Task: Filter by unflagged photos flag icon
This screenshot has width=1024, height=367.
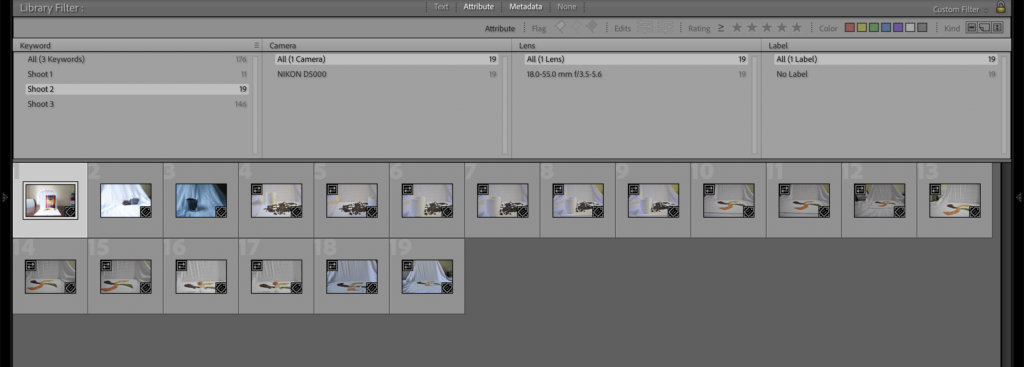Action: (575, 27)
